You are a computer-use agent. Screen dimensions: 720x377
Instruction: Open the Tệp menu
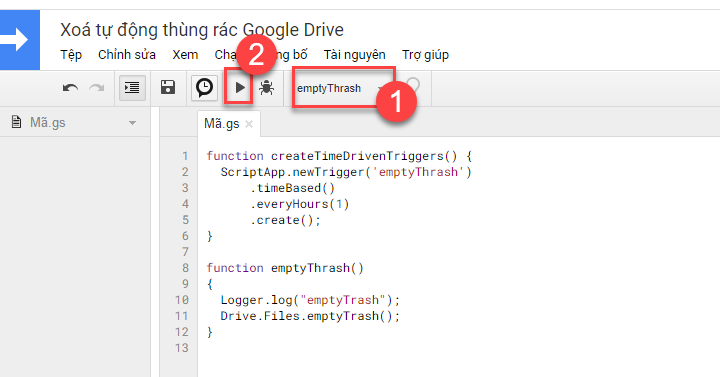pos(71,55)
